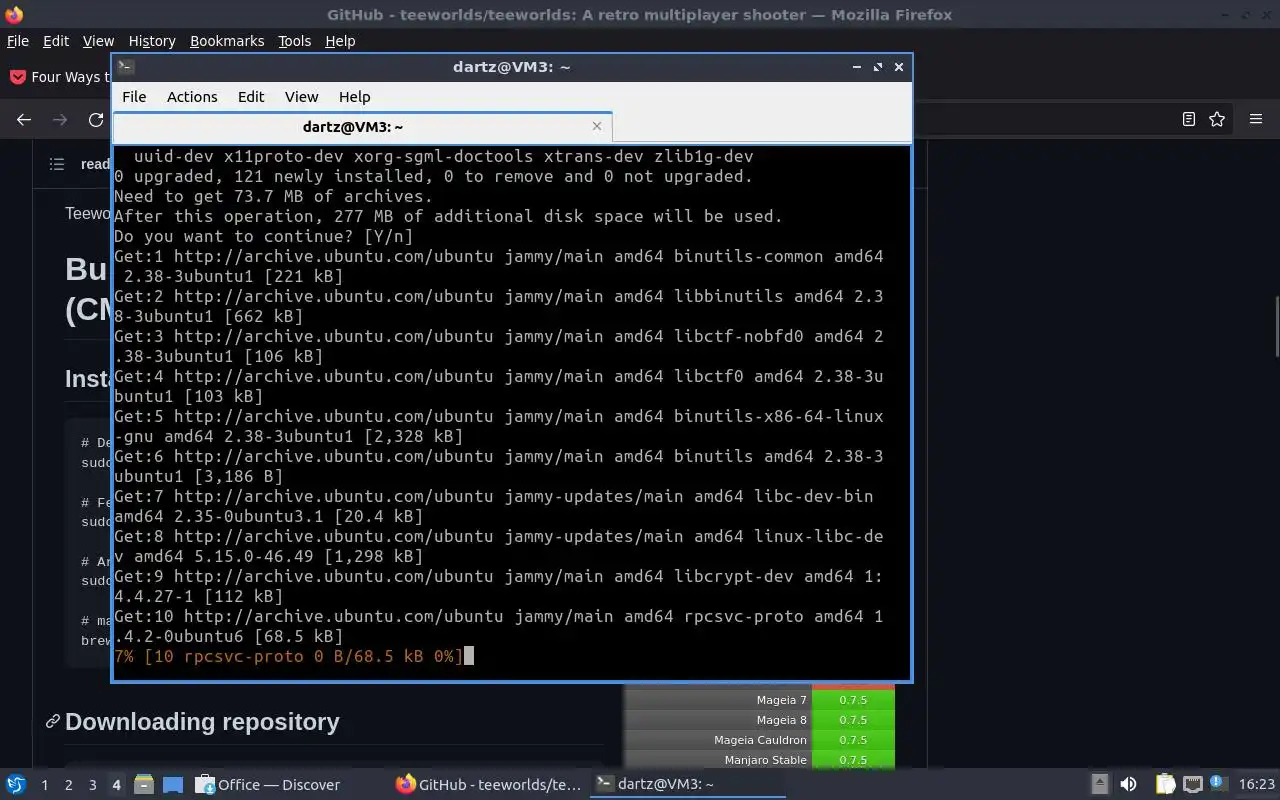This screenshot has width=1280, height=800.
Task: Select the dartz@VM3 terminal taskbar entry
Action: pos(686,785)
